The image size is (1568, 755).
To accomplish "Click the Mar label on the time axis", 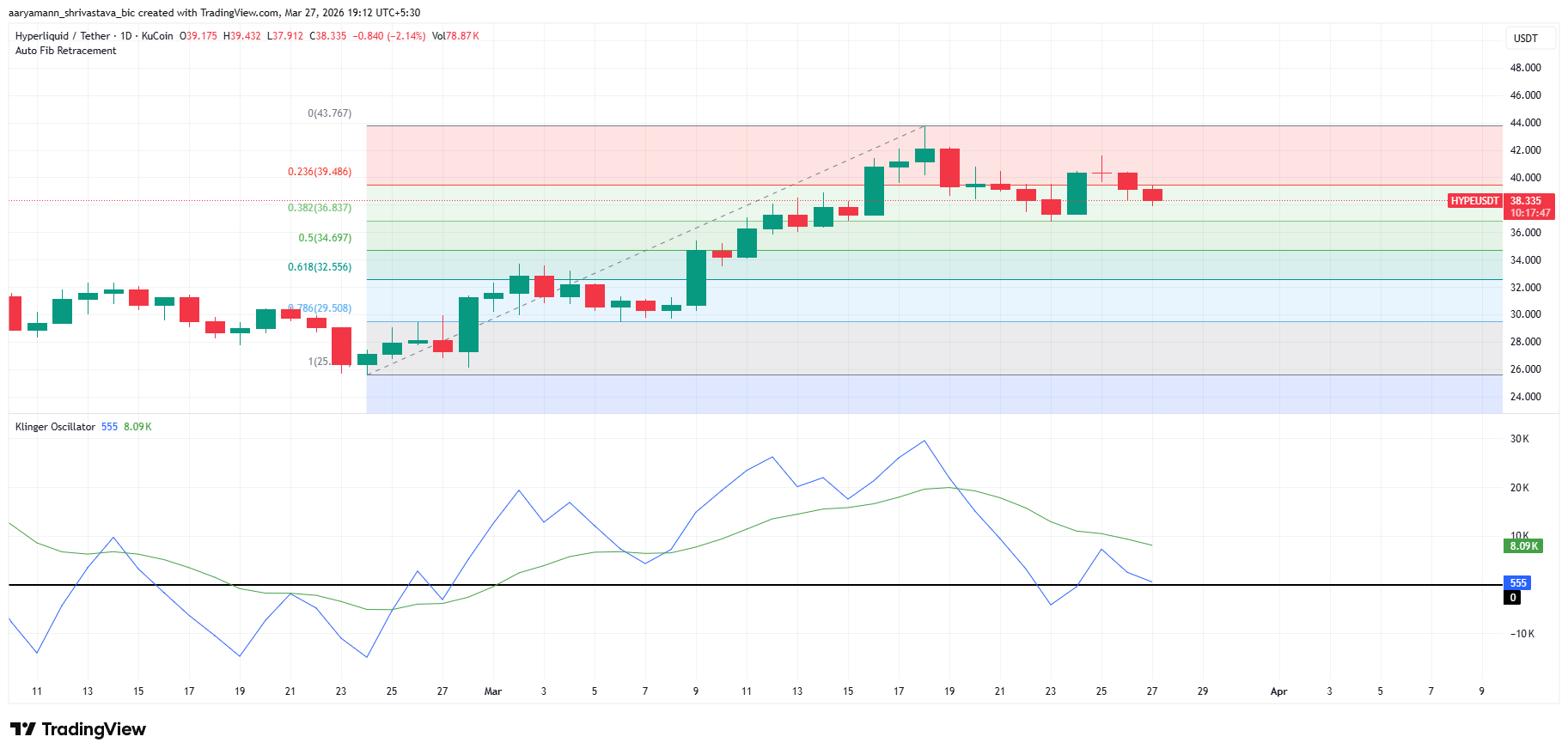I will tap(493, 691).
